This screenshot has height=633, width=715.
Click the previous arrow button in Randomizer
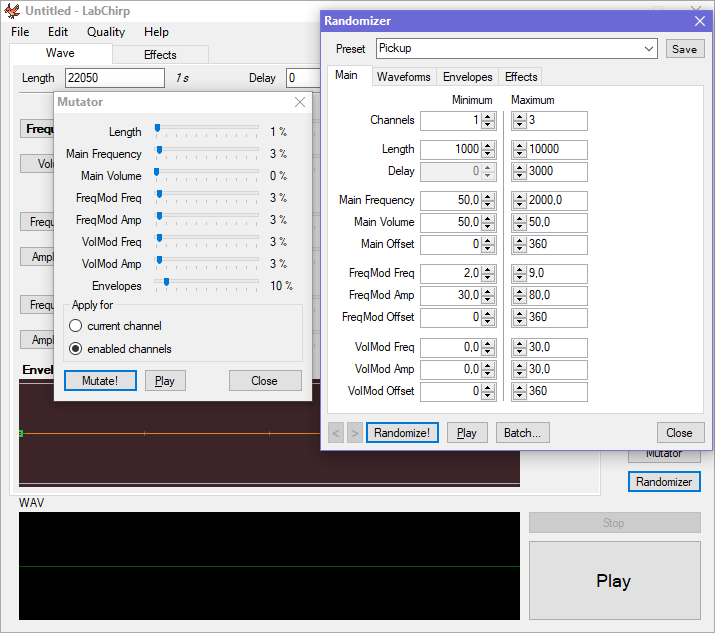coord(336,433)
